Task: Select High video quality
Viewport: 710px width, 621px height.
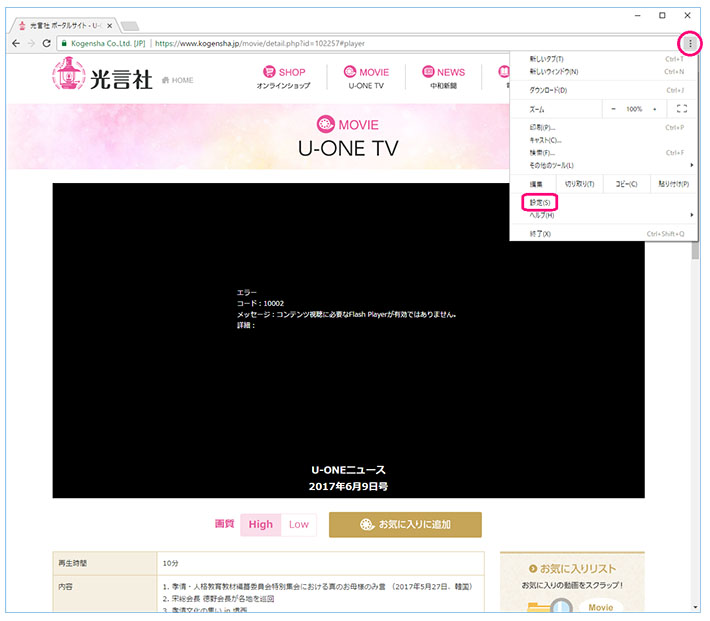Action: pos(260,525)
